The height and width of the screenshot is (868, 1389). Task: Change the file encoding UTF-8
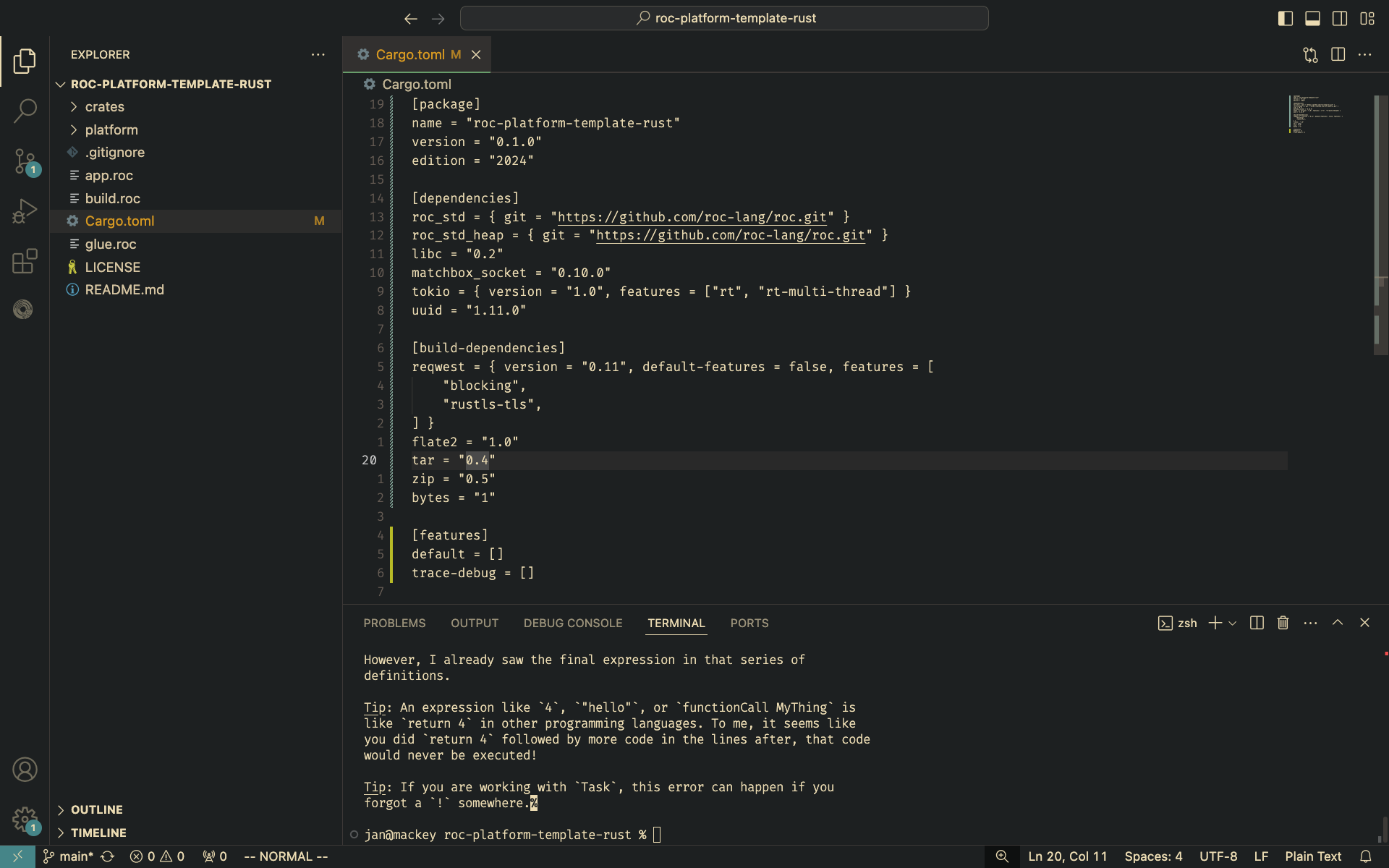click(1218, 856)
